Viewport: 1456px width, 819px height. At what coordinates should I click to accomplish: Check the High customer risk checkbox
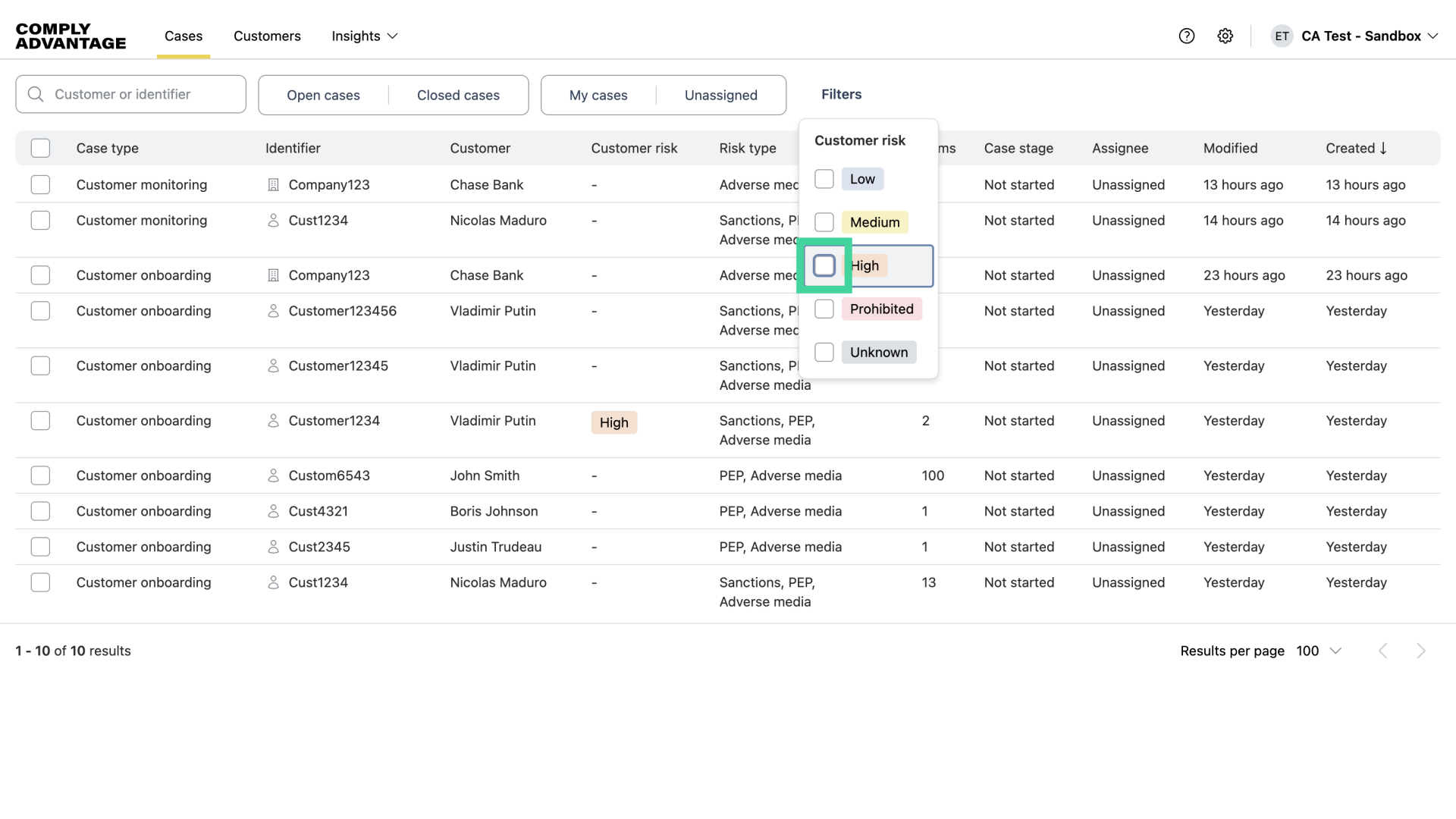coord(824,265)
